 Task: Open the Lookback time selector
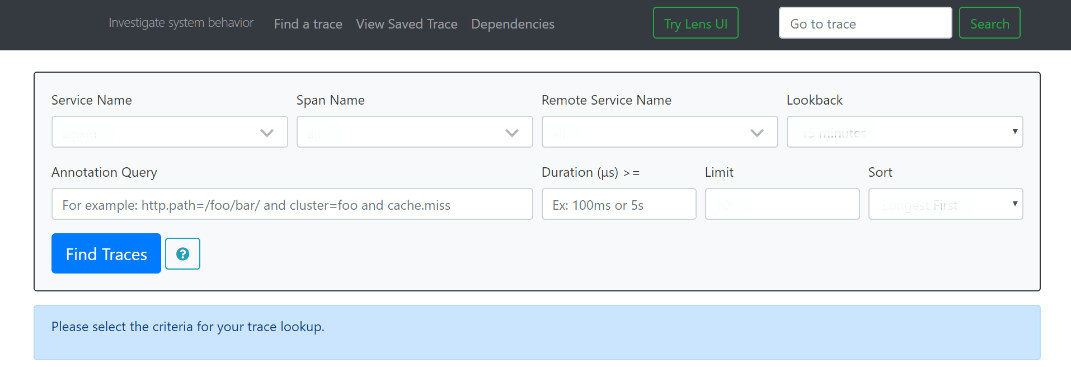(905, 132)
